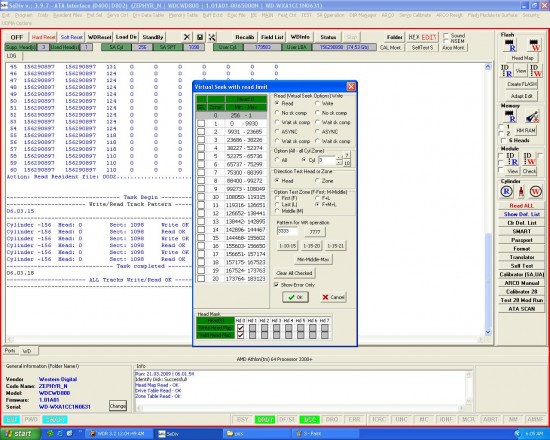Click the log scrollbar up arrow
The height and width of the screenshot is (440, 550).
488,67
